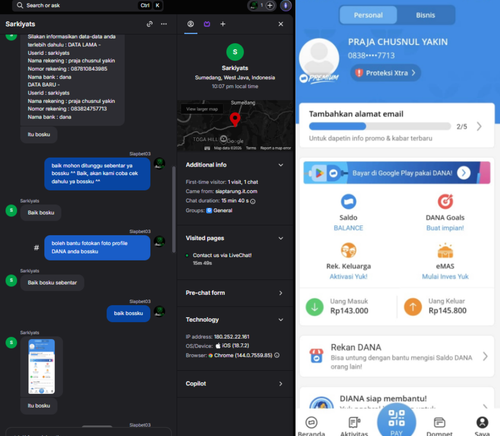The height and width of the screenshot is (436, 500).
Task: Click the IP address 180.252.22.161 value
Action: click(x=232, y=337)
